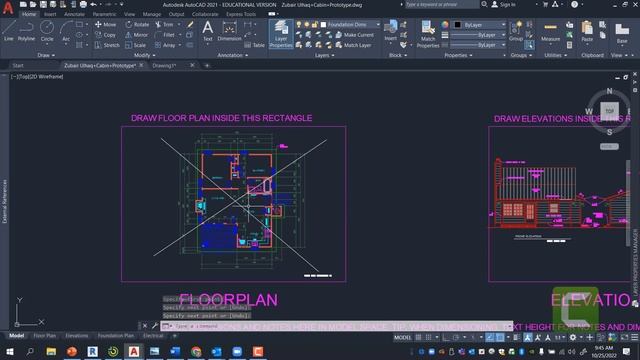Viewport: 640px width, 360px height.
Task: Select the Line tool
Action: click(x=9, y=31)
